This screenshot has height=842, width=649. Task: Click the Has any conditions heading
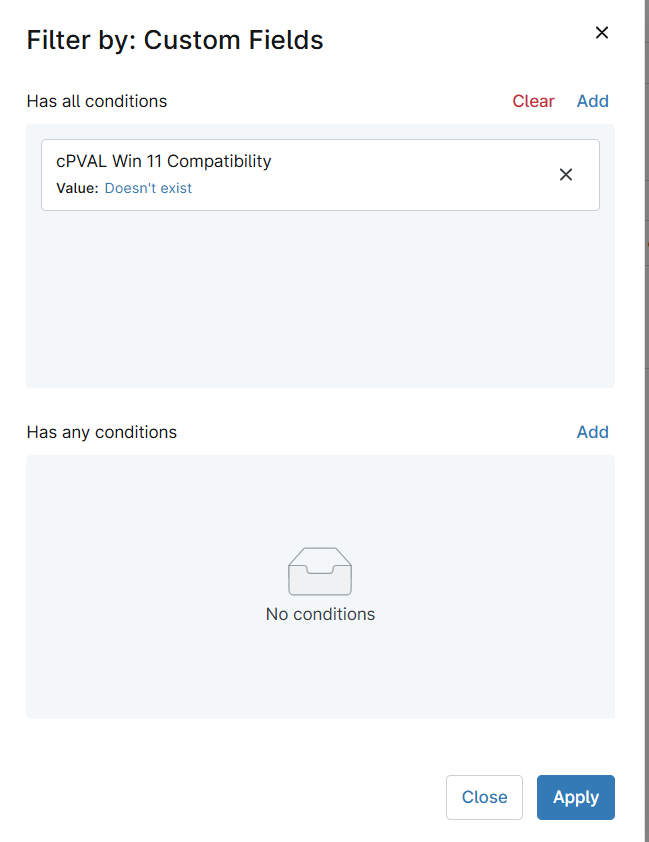tap(102, 432)
